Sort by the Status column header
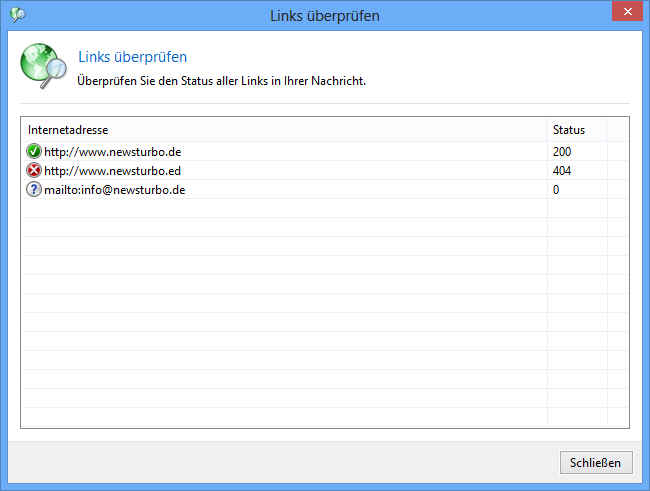650x491 pixels. (577, 130)
